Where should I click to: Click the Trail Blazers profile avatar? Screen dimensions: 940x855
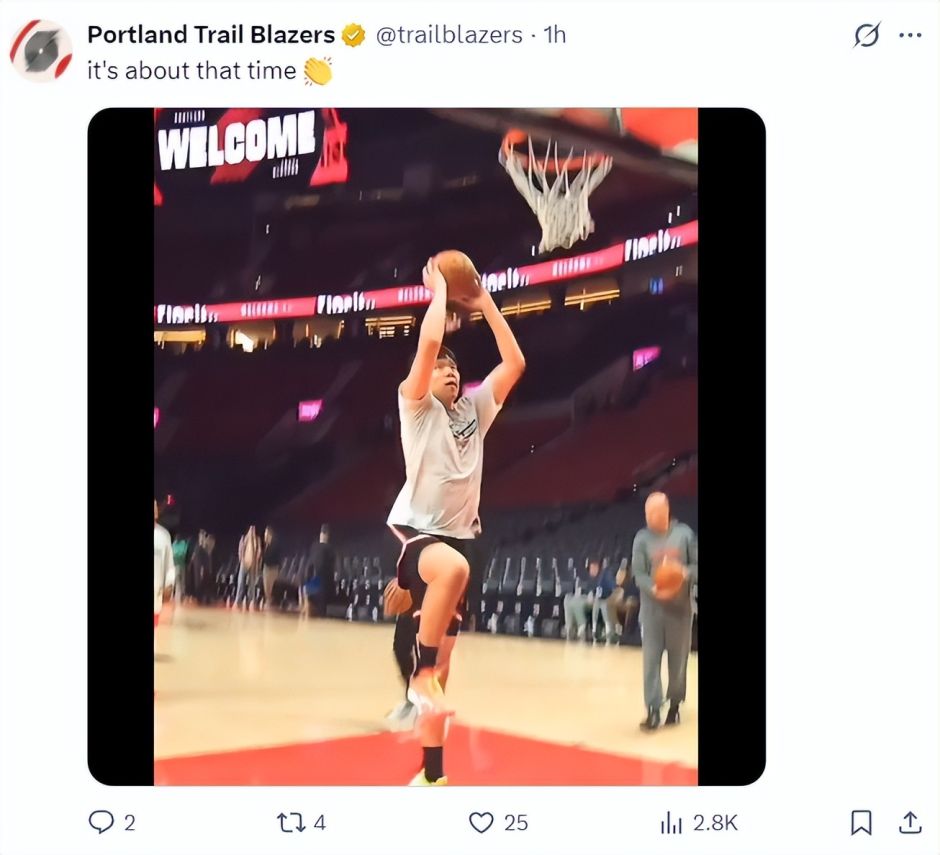[41, 50]
